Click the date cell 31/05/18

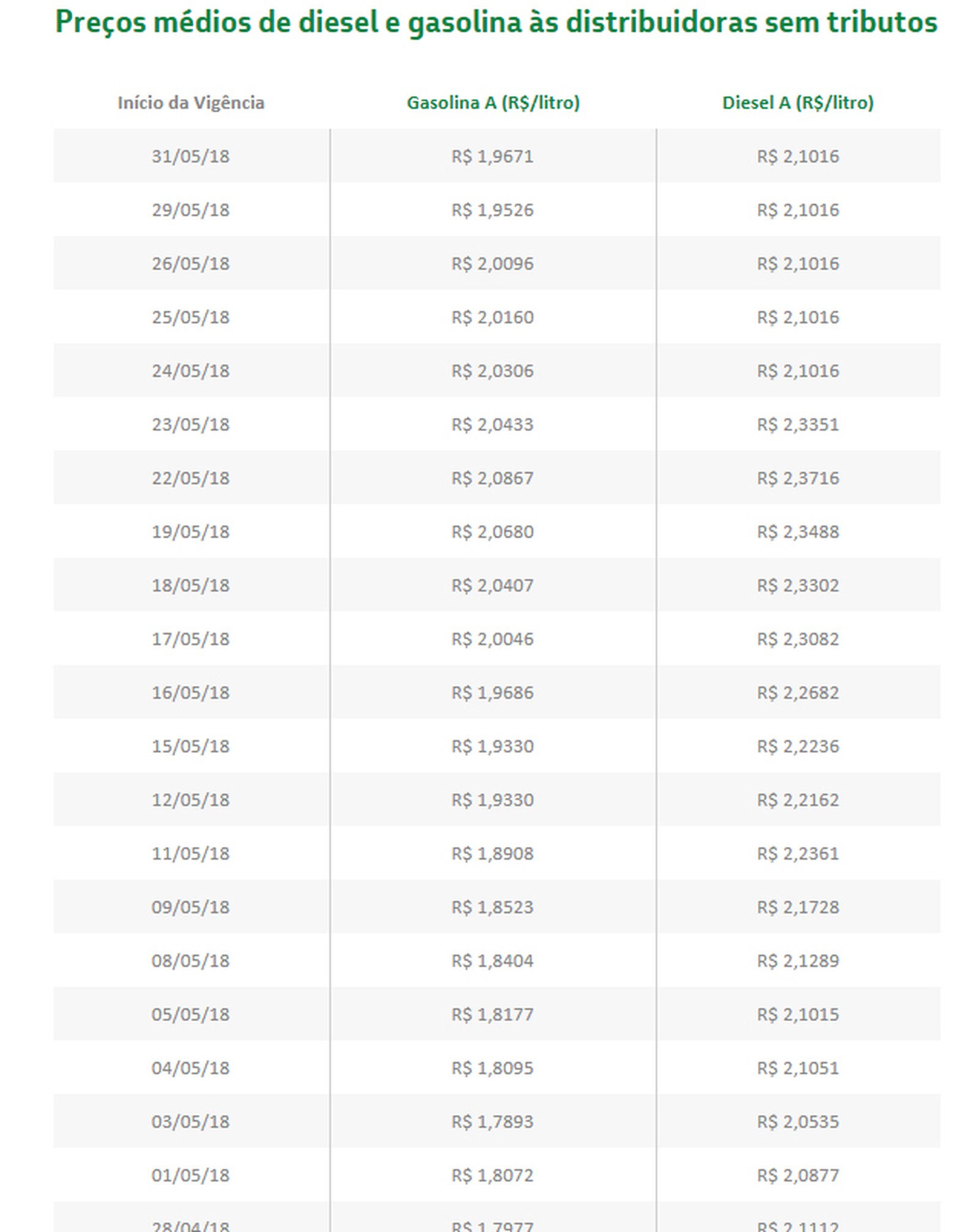(191, 156)
